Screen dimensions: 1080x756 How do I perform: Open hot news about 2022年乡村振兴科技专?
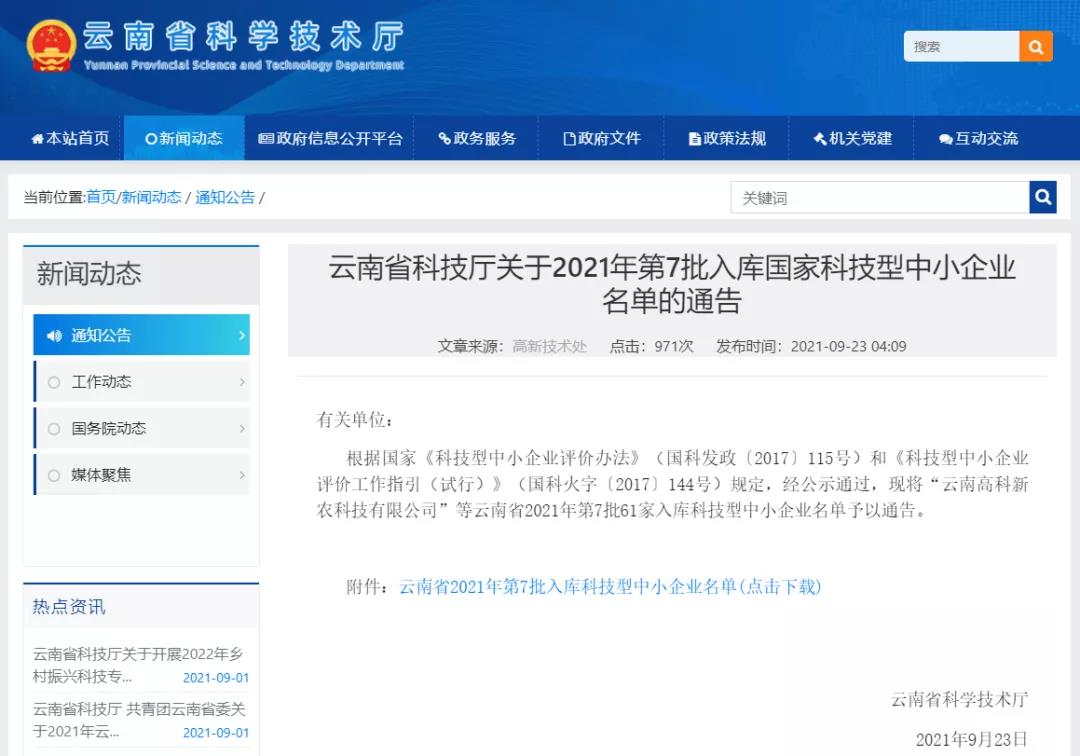click(x=138, y=665)
